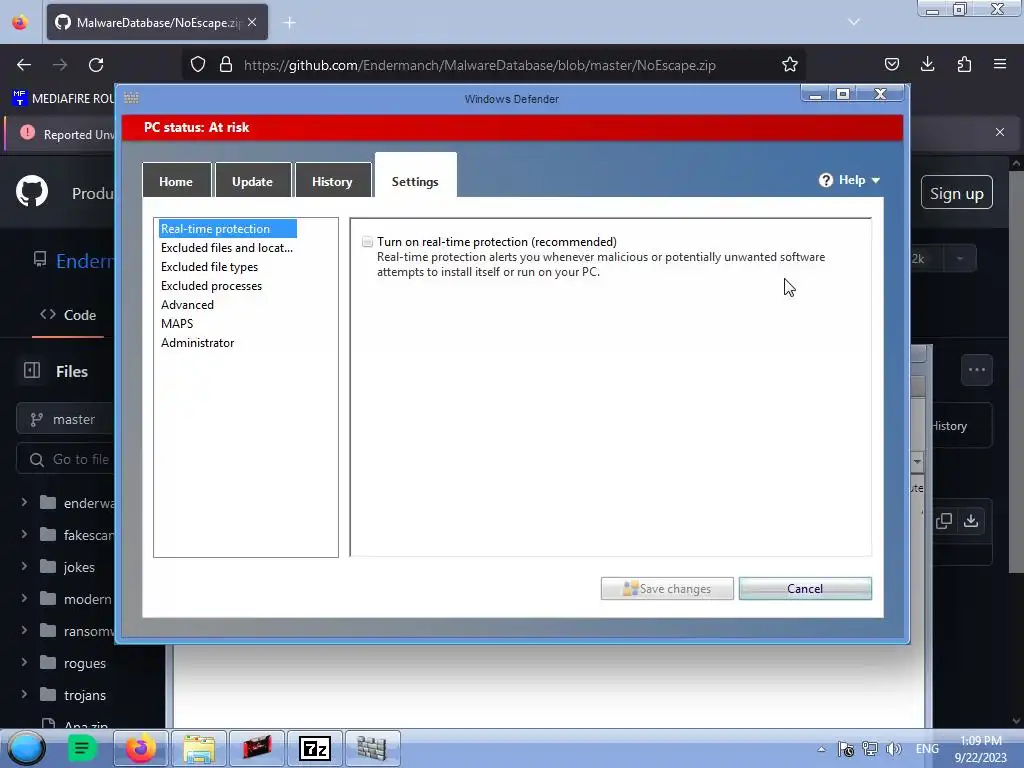The image size is (1024, 768).
Task: Click the tracking protection shield icon
Action: pos(198,65)
